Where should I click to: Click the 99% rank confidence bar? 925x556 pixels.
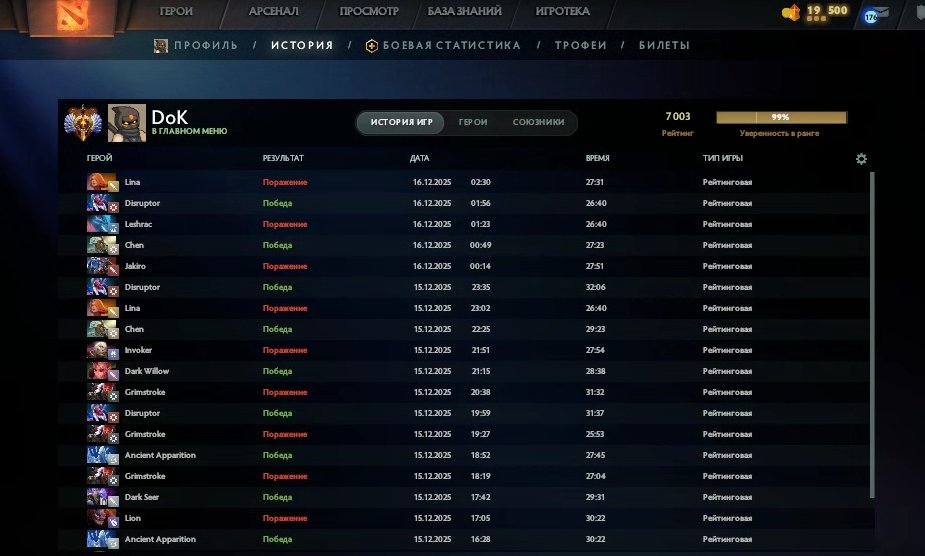781,117
